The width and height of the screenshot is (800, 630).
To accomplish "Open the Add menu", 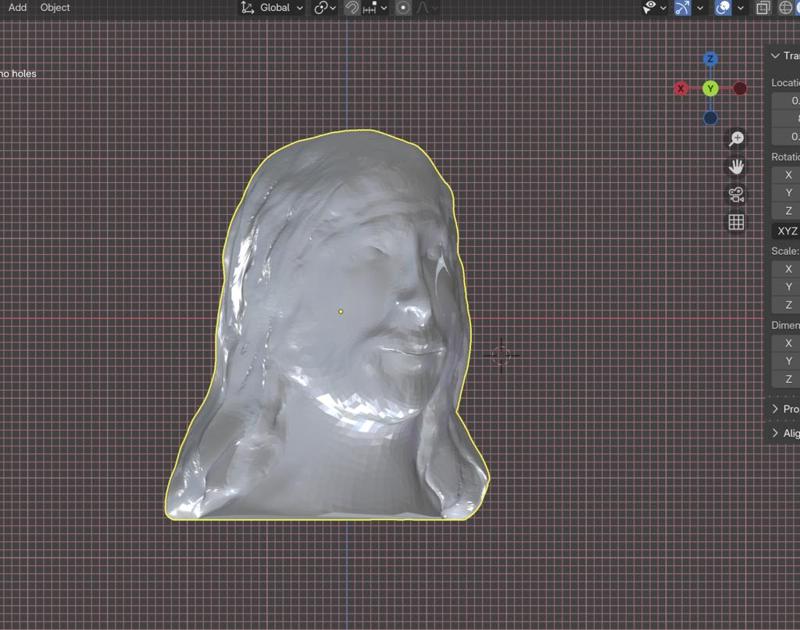I will point(17,8).
